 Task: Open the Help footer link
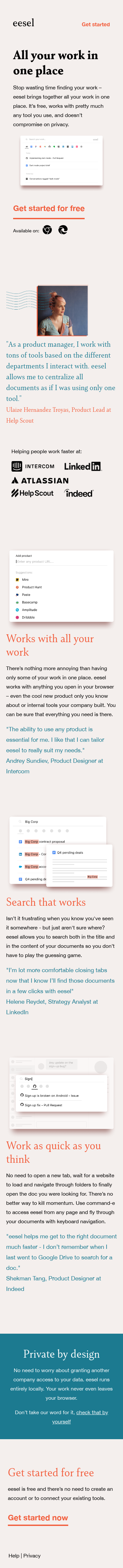(x=13, y=1555)
